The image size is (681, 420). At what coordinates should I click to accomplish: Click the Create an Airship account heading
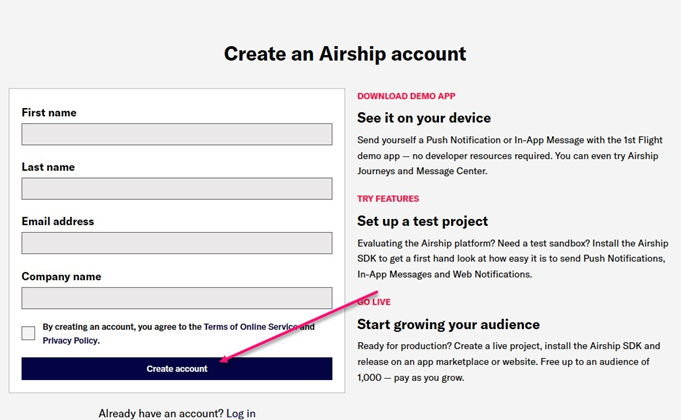pos(345,54)
